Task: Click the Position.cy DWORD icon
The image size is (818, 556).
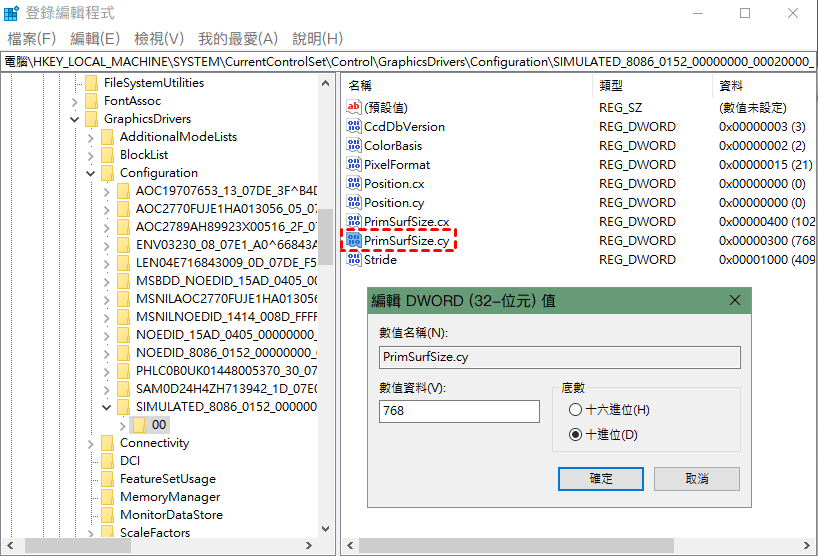Action: (x=354, y=202)
